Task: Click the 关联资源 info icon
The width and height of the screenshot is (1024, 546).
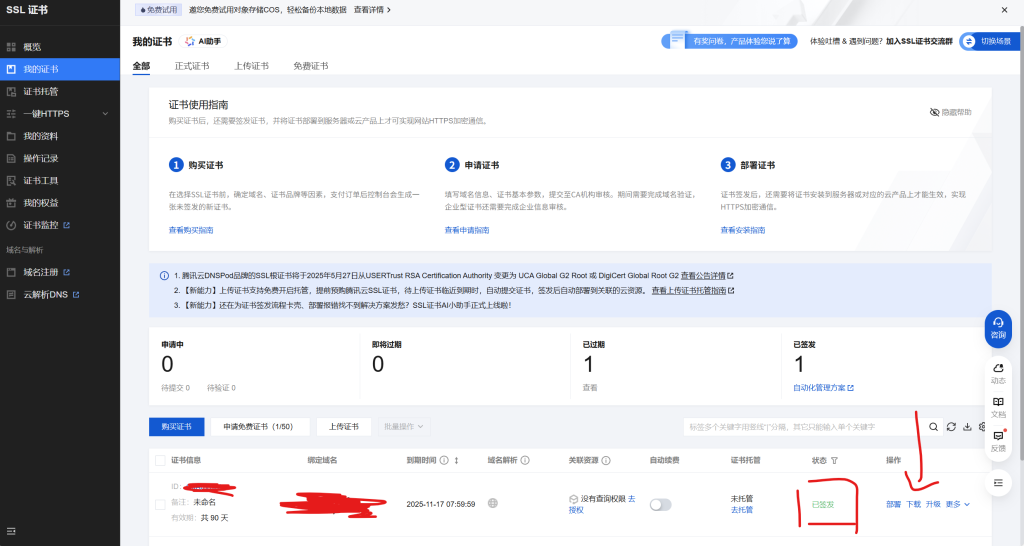Action: 606,460
